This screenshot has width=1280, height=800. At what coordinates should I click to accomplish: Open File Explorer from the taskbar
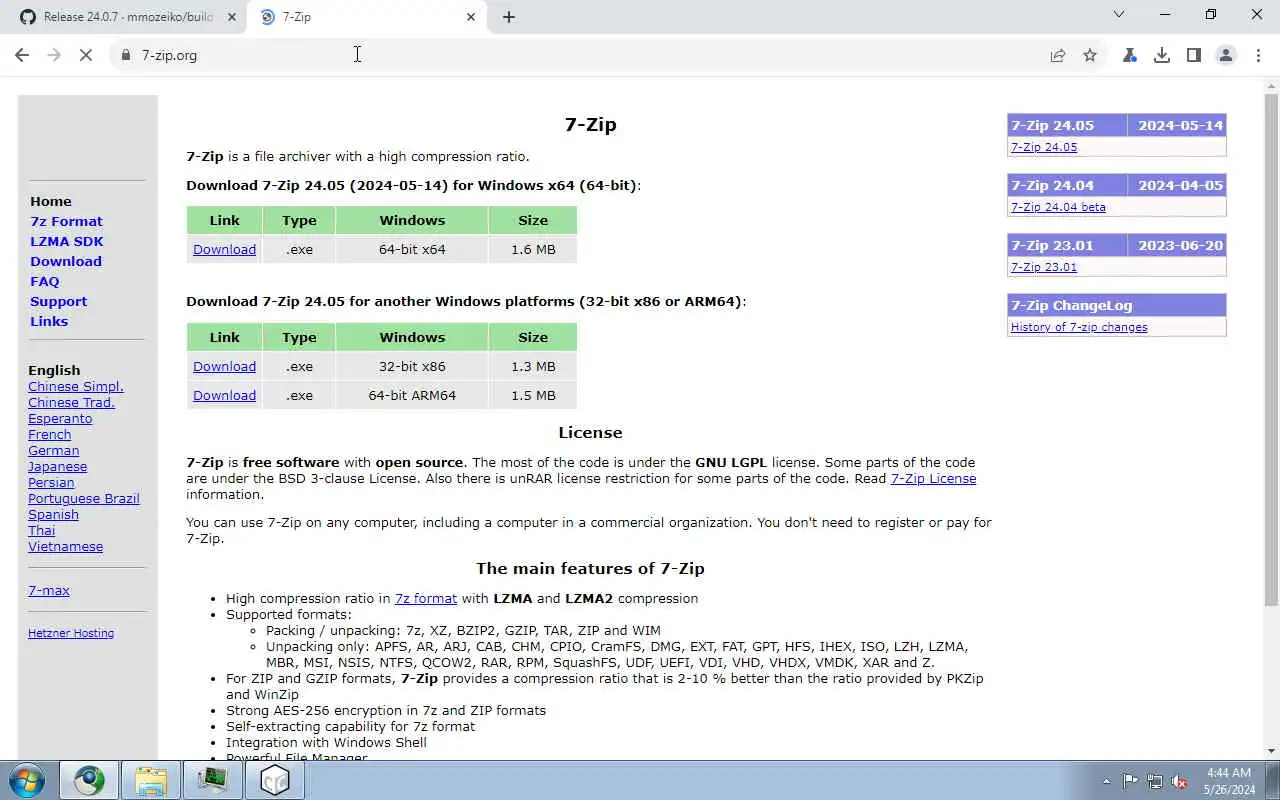[x=151, y=780]
